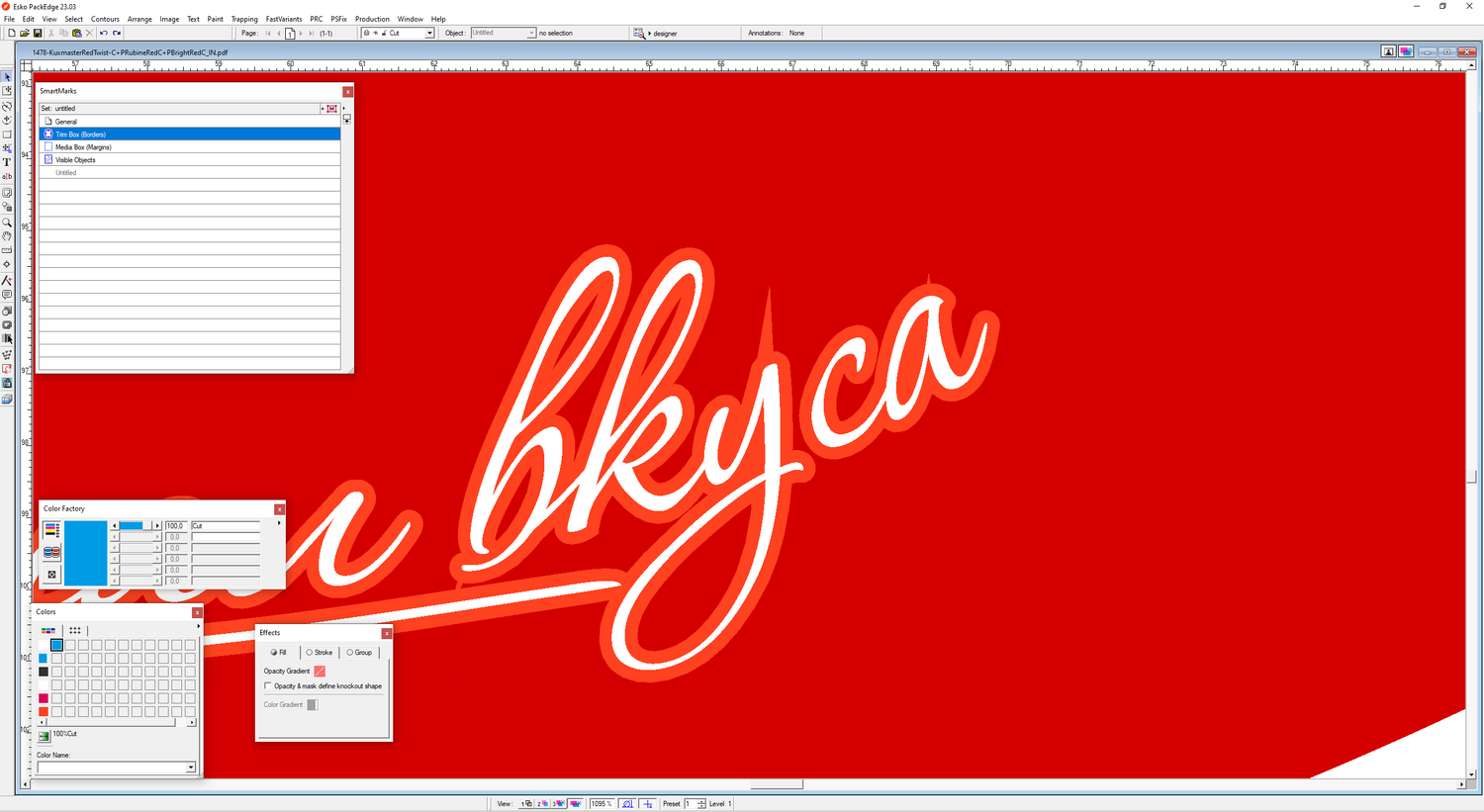
Task: Click the apply color icon beside 100%Cut
Action: 44,736
